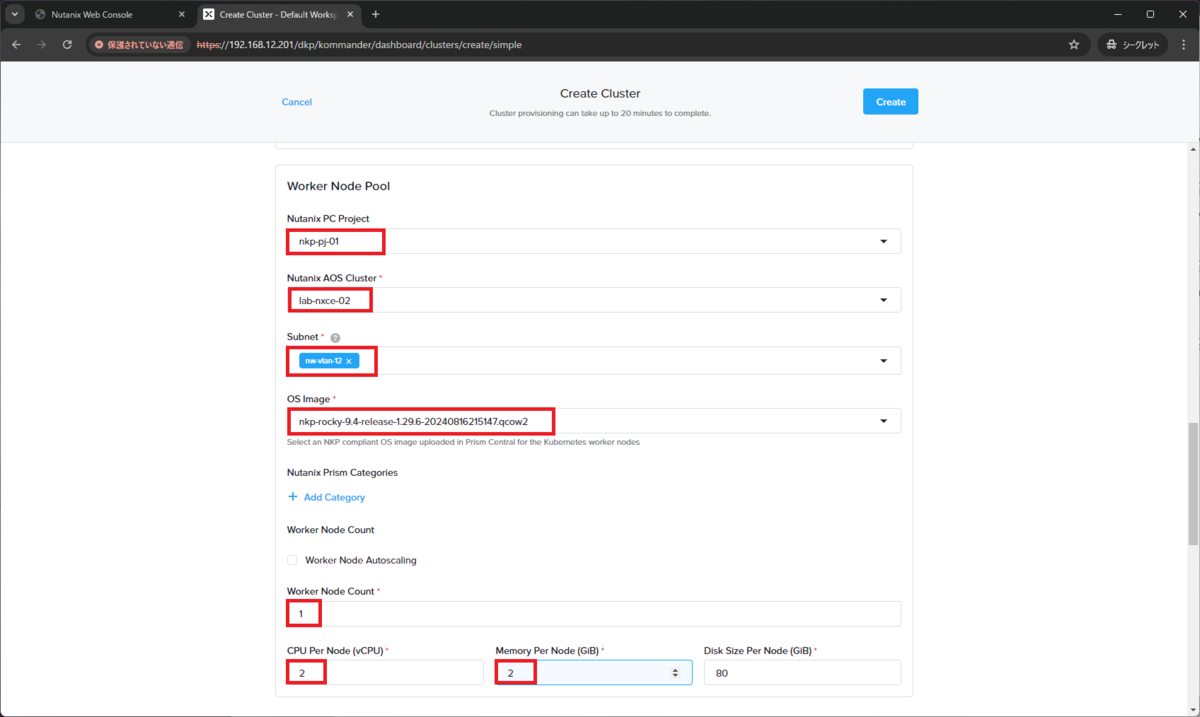Reload the current page
The width and height of the screenshot is (1200, 717).
(67, 45)
